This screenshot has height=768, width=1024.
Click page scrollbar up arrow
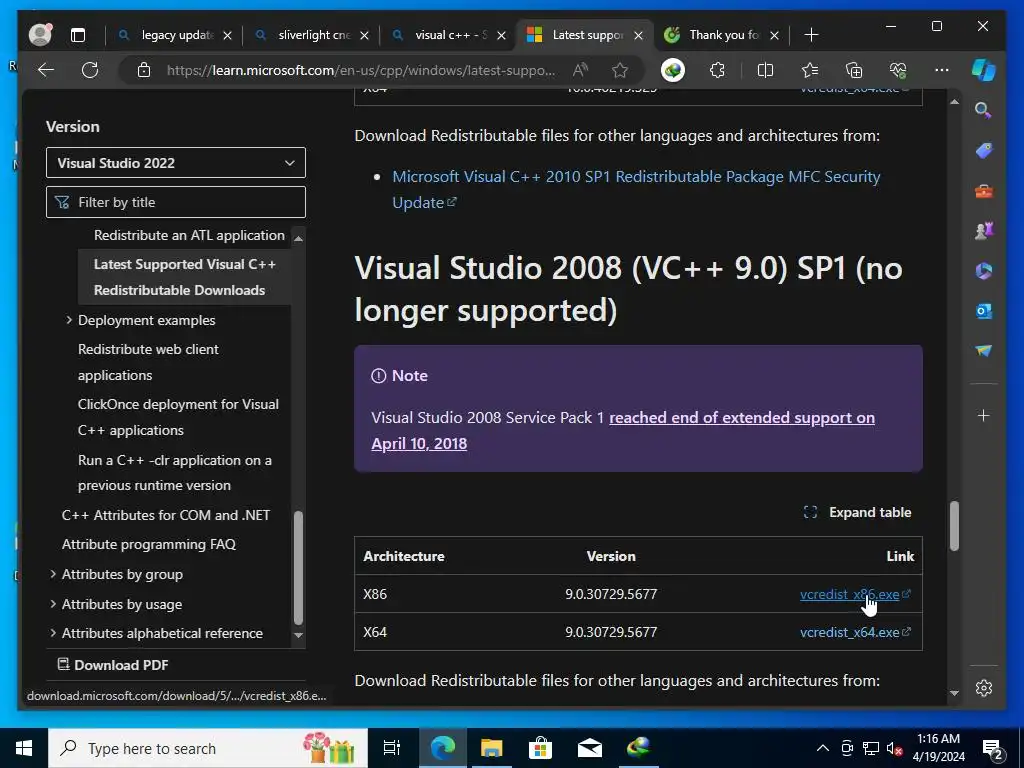click(x=954, y=102)
